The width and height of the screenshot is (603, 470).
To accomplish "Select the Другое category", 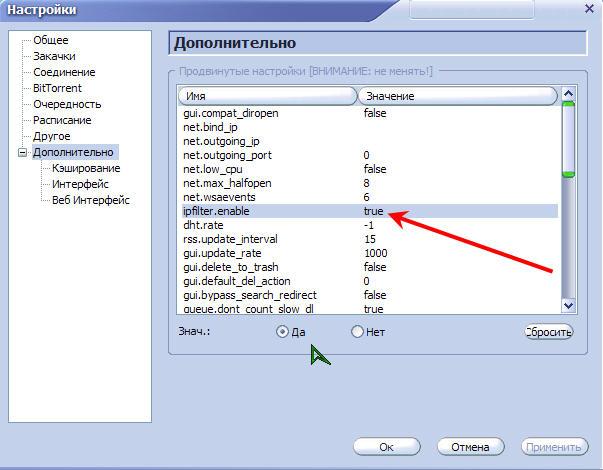I will click(52, 136).
